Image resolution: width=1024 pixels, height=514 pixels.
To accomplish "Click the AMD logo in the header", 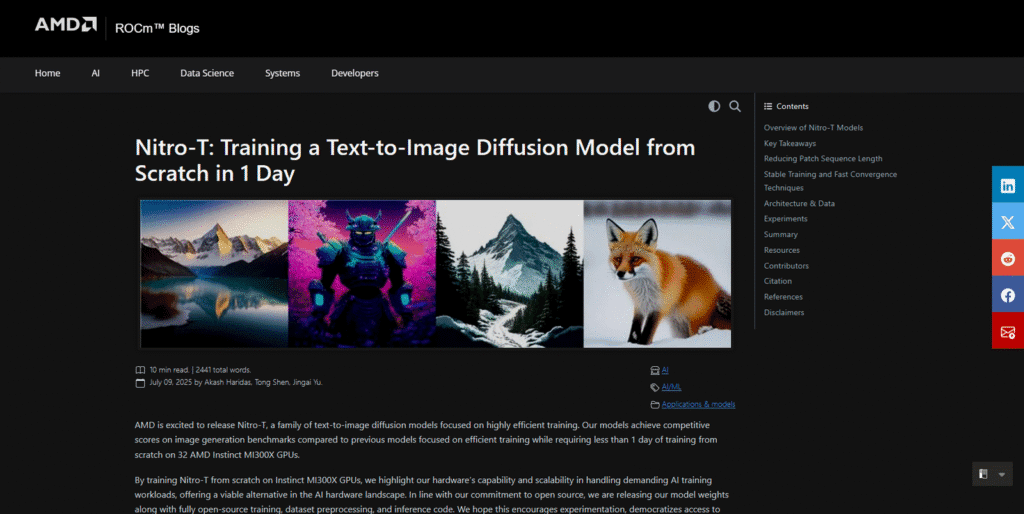I will [x=66, y=25].
